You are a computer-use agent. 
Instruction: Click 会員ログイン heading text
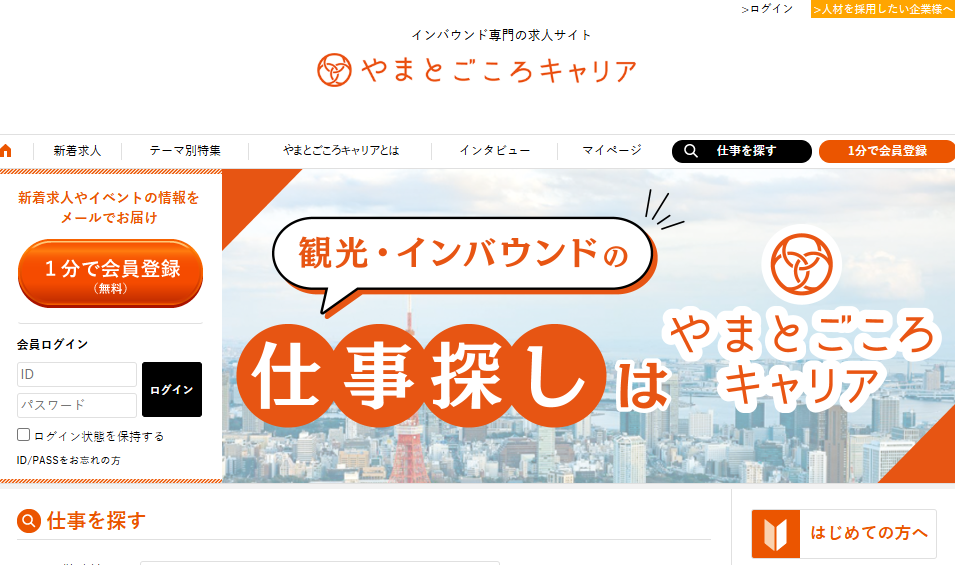(52, 345)
